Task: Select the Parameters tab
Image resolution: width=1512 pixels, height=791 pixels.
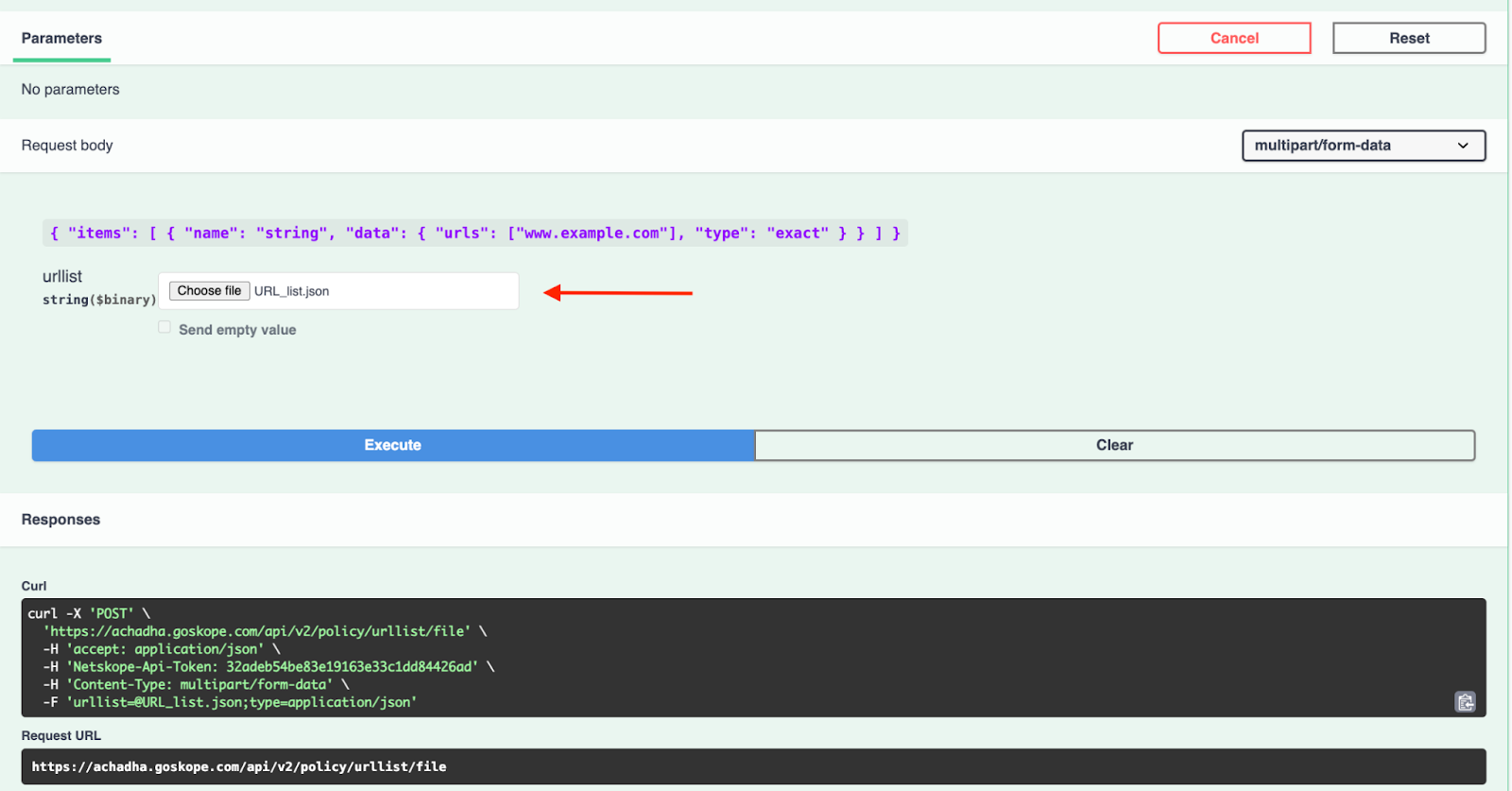Action: 61,39
